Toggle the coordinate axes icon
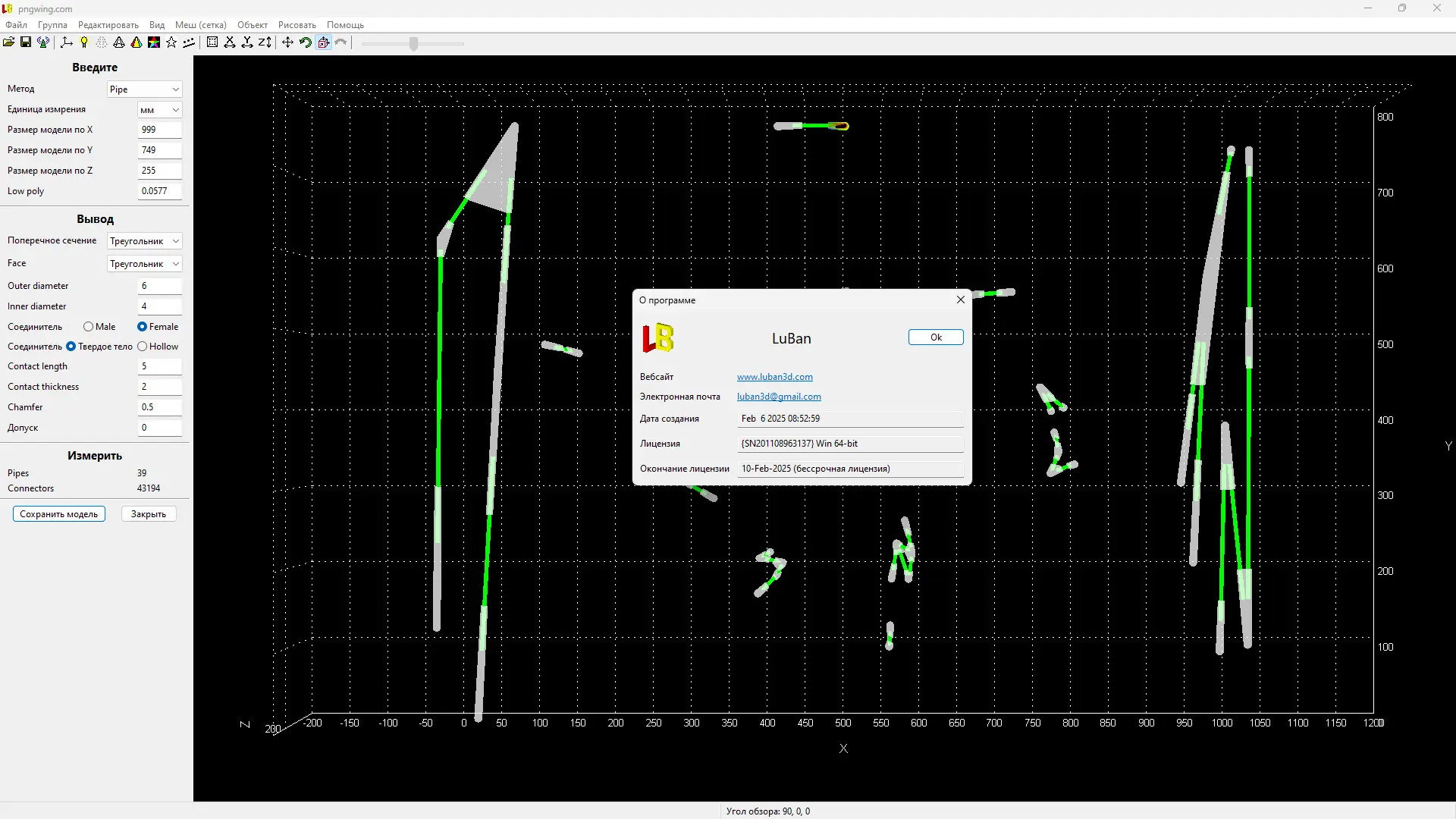The width and height of the screenshot is (1456, 819). [67, 42]
